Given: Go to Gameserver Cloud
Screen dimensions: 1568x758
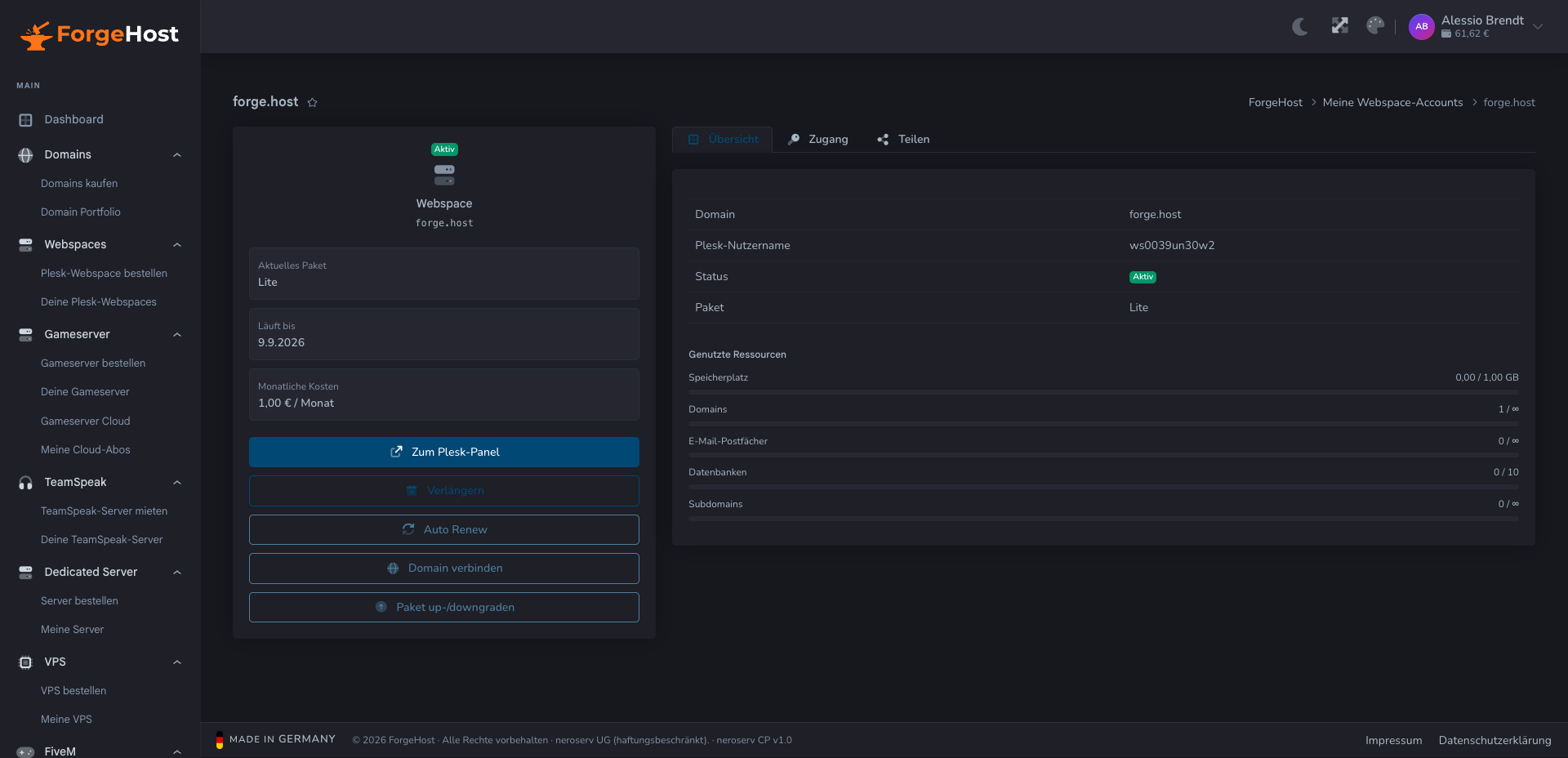Looking at the screenshot, I should 86,421.
